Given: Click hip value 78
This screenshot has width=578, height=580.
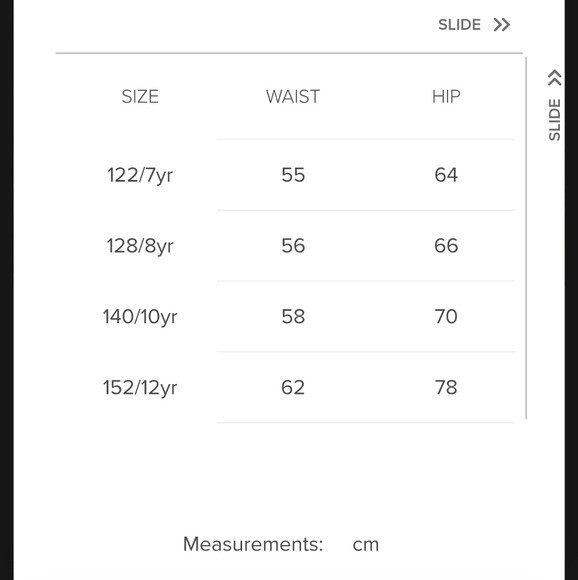Looking at the screenshot, I should [x=446, y=387].
